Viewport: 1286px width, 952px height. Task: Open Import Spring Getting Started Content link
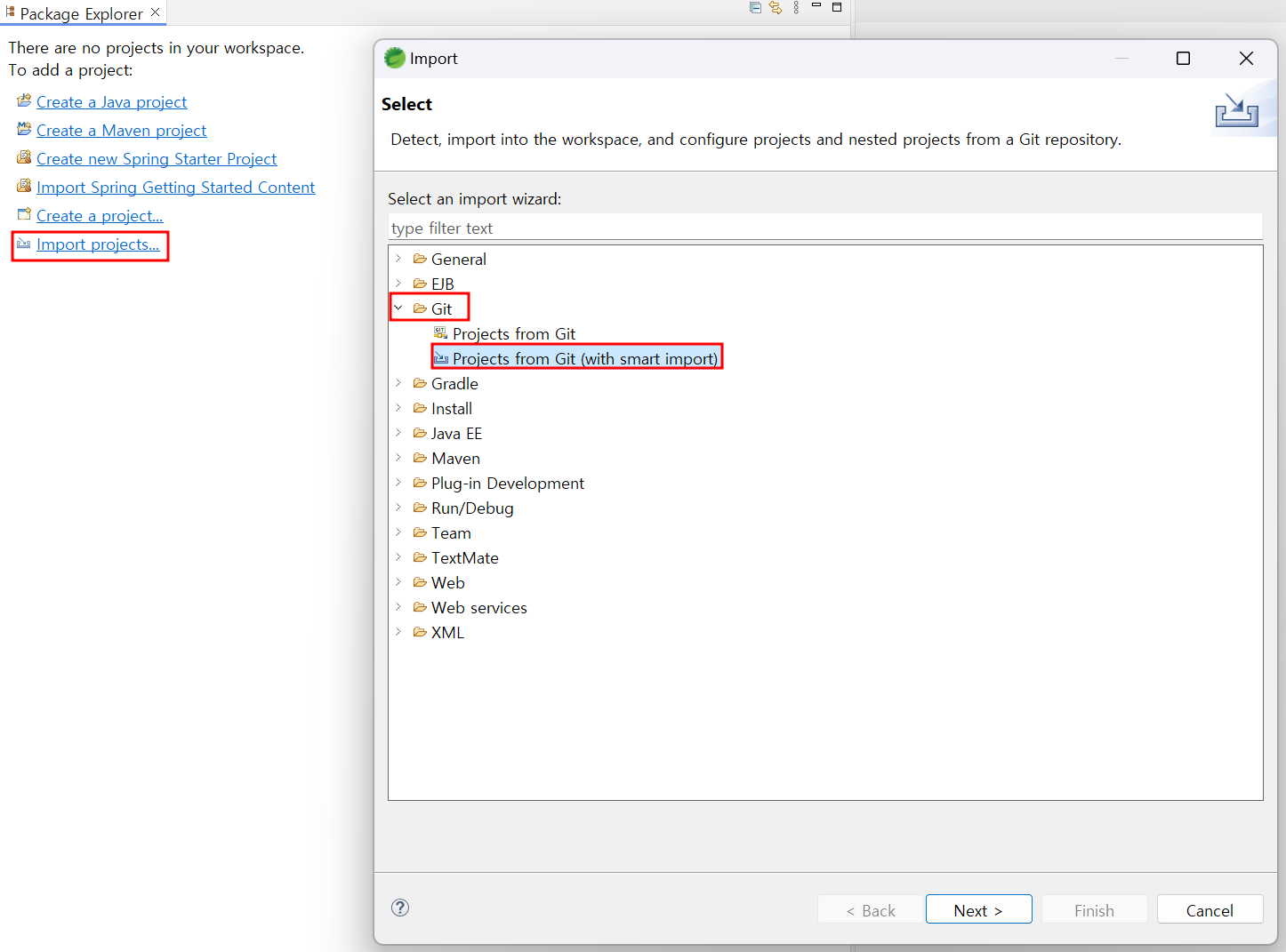tap(176, 187)
